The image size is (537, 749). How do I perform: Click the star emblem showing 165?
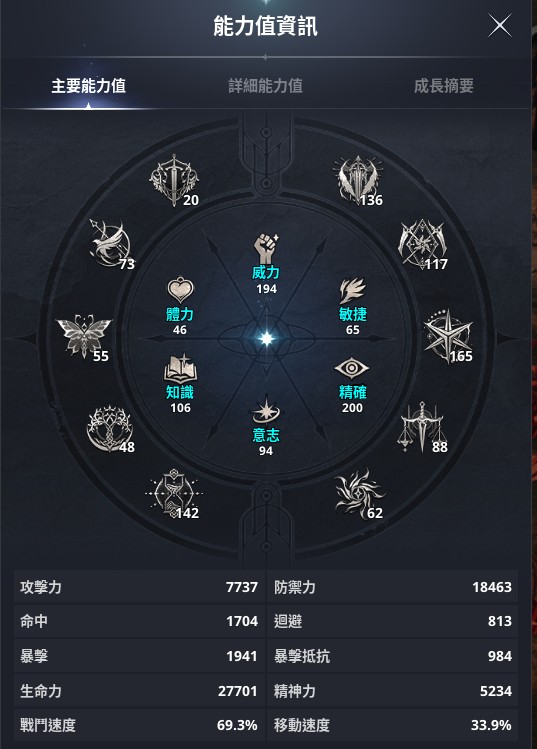pyautogui.click(x=448, y=336)
